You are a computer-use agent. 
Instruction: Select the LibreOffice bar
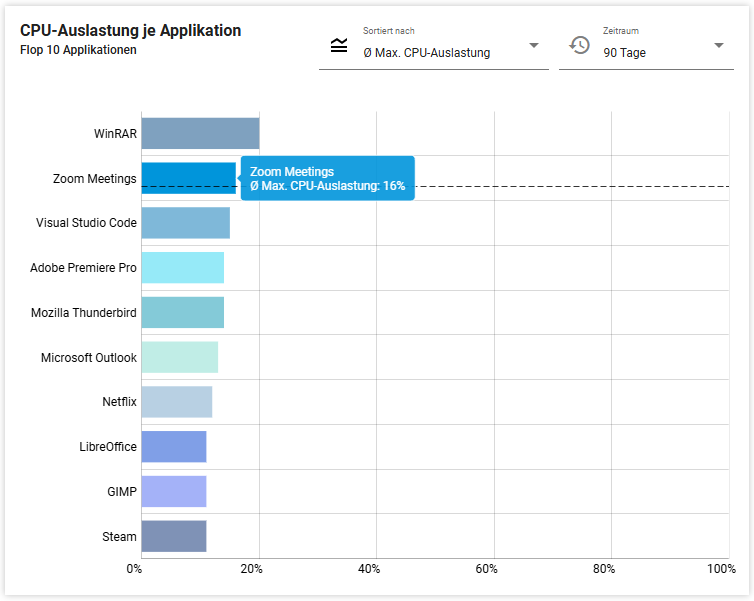173,447
